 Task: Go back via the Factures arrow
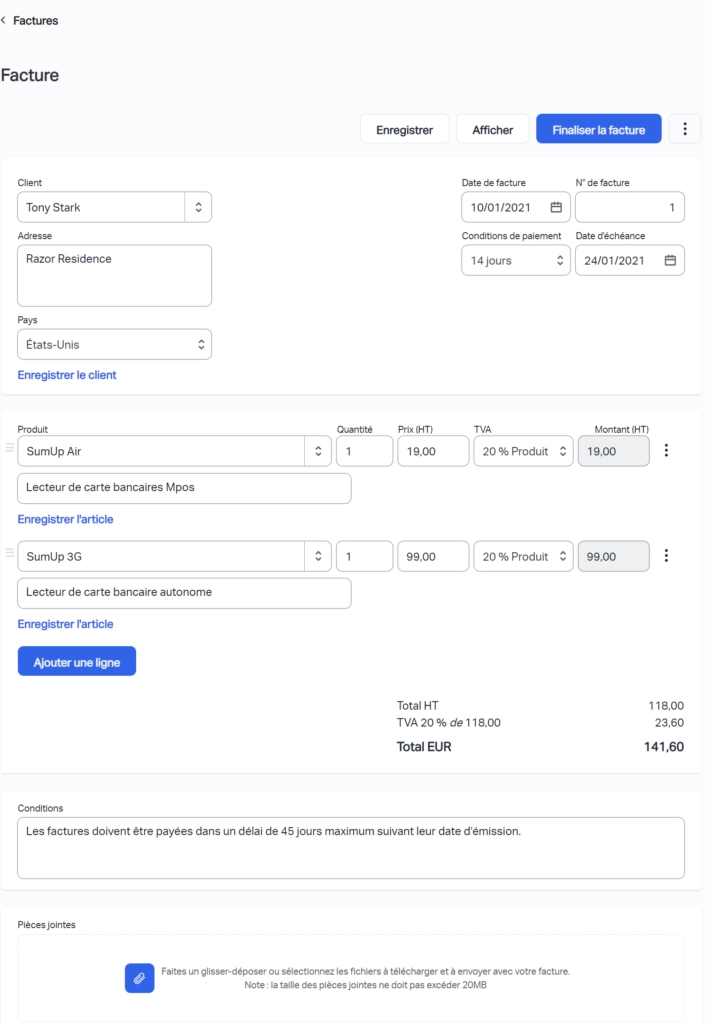[4, 20]
